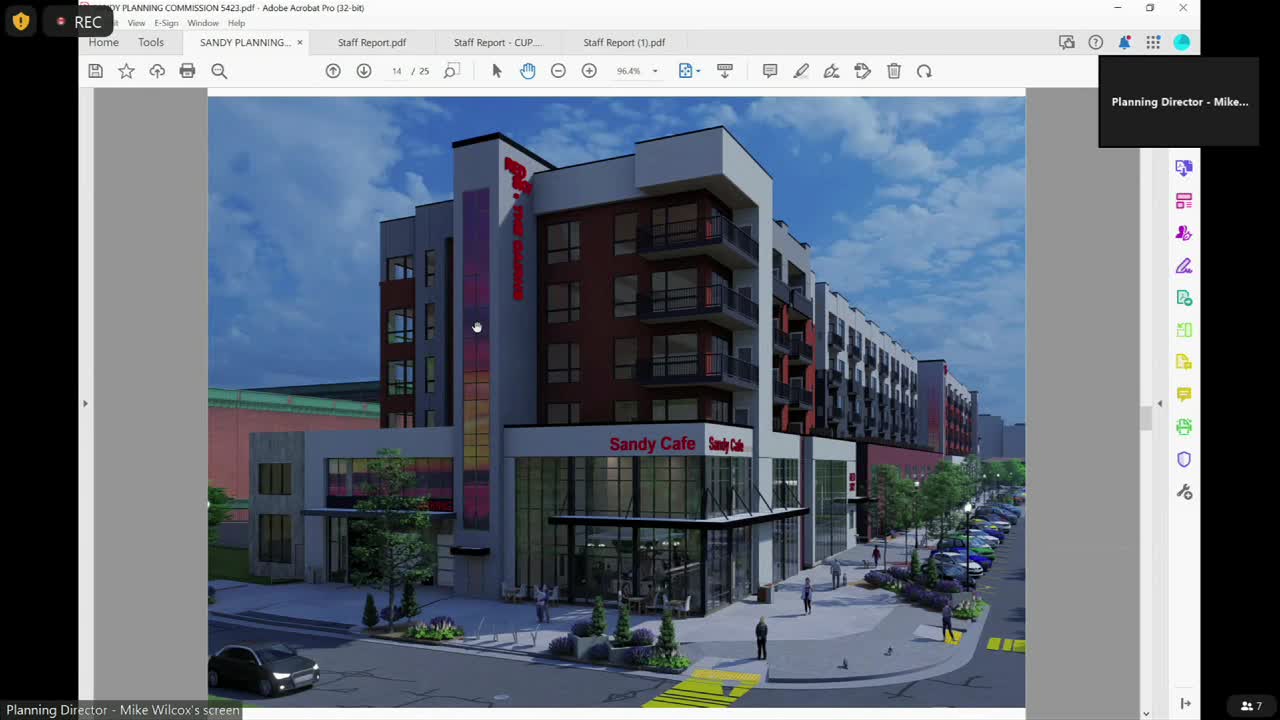Open the Protect shield tool

(1184, 459)
